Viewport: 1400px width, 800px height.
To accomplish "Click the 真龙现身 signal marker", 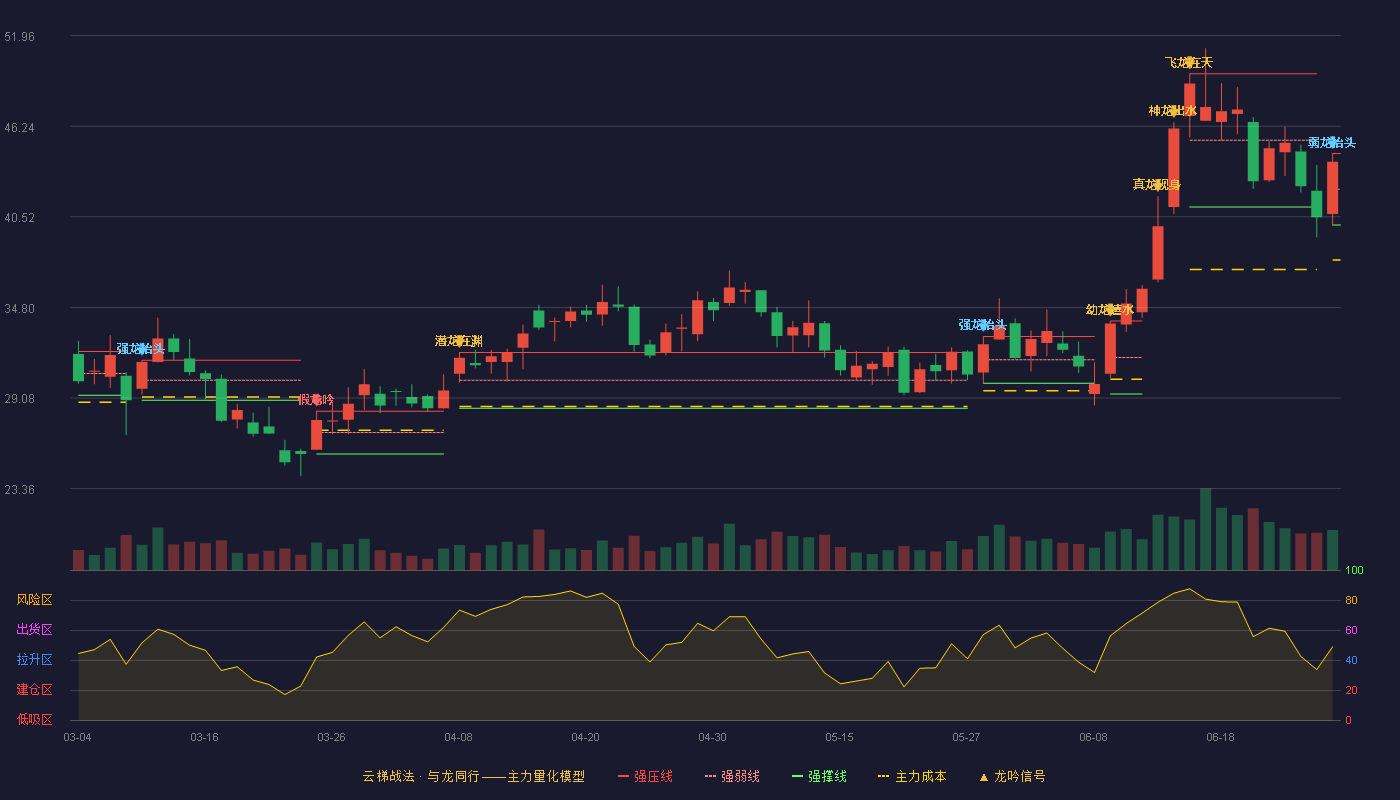I will pos(1157,185).
